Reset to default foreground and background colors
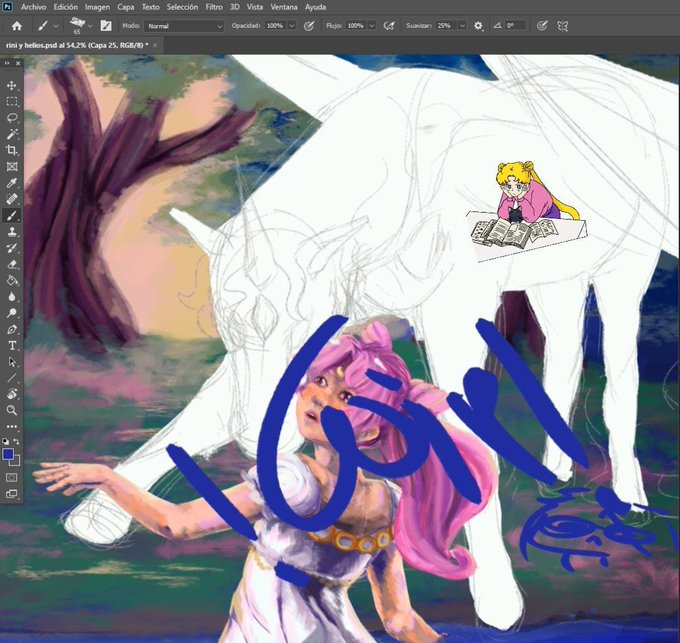Viewport: 680px width, 643px height. click(5, 441)
